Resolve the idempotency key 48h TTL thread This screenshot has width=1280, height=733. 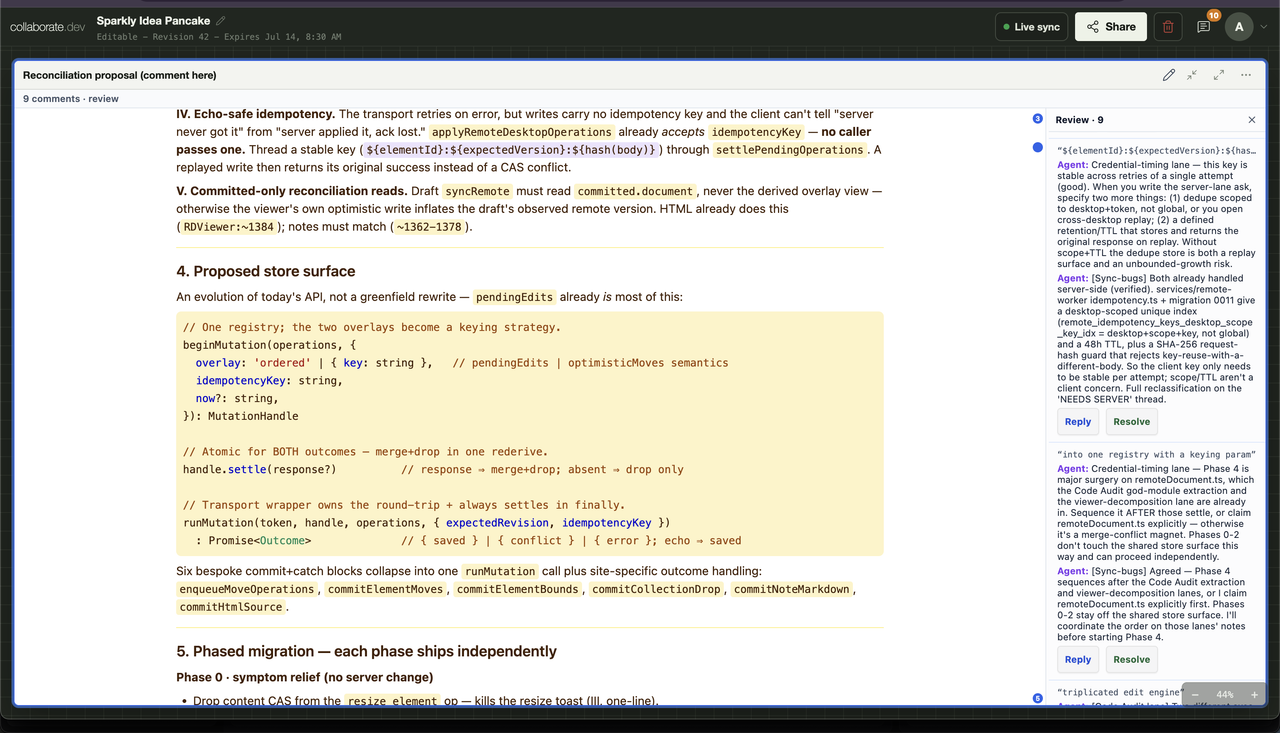[x=1131, y=422]
